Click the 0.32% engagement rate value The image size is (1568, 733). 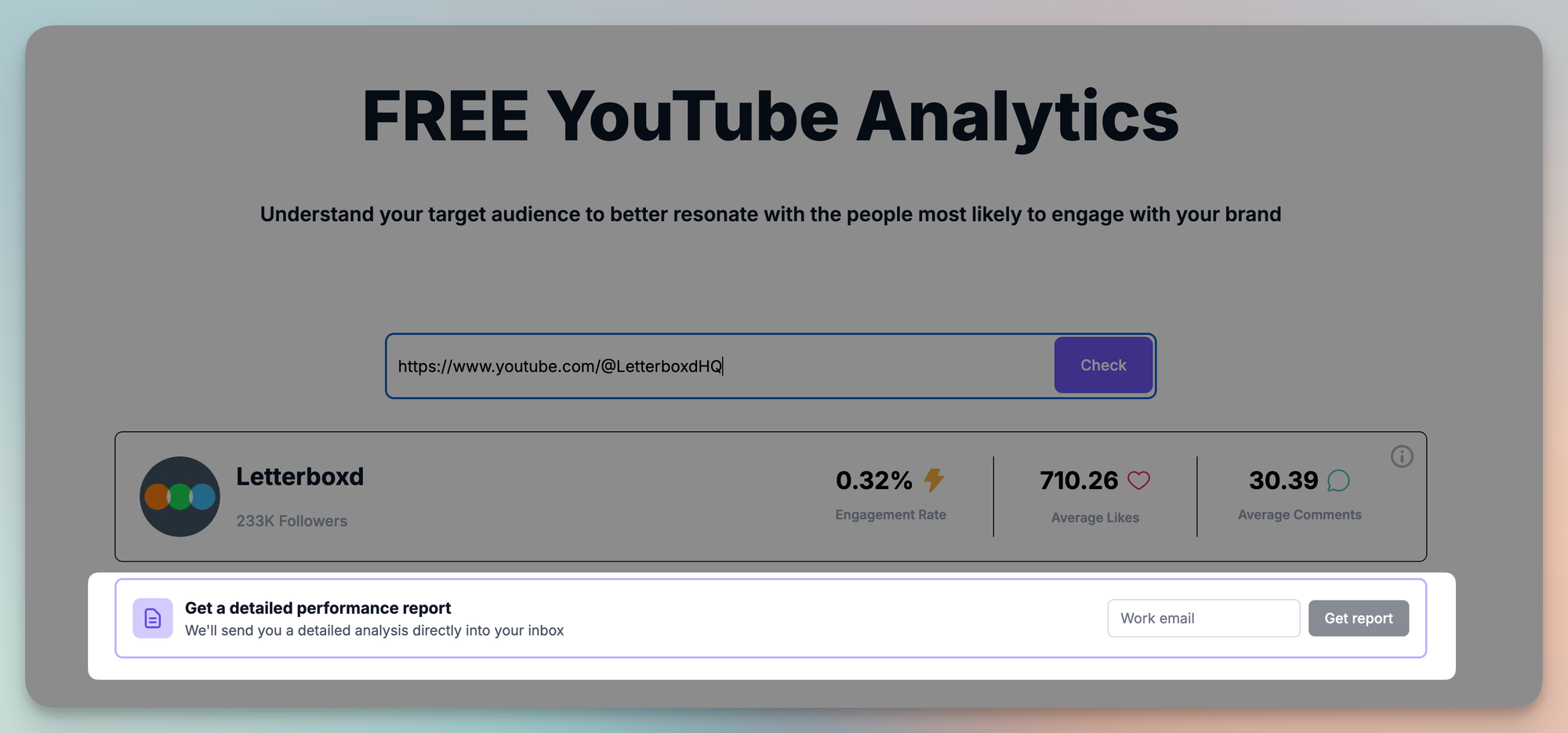[873, 480]
